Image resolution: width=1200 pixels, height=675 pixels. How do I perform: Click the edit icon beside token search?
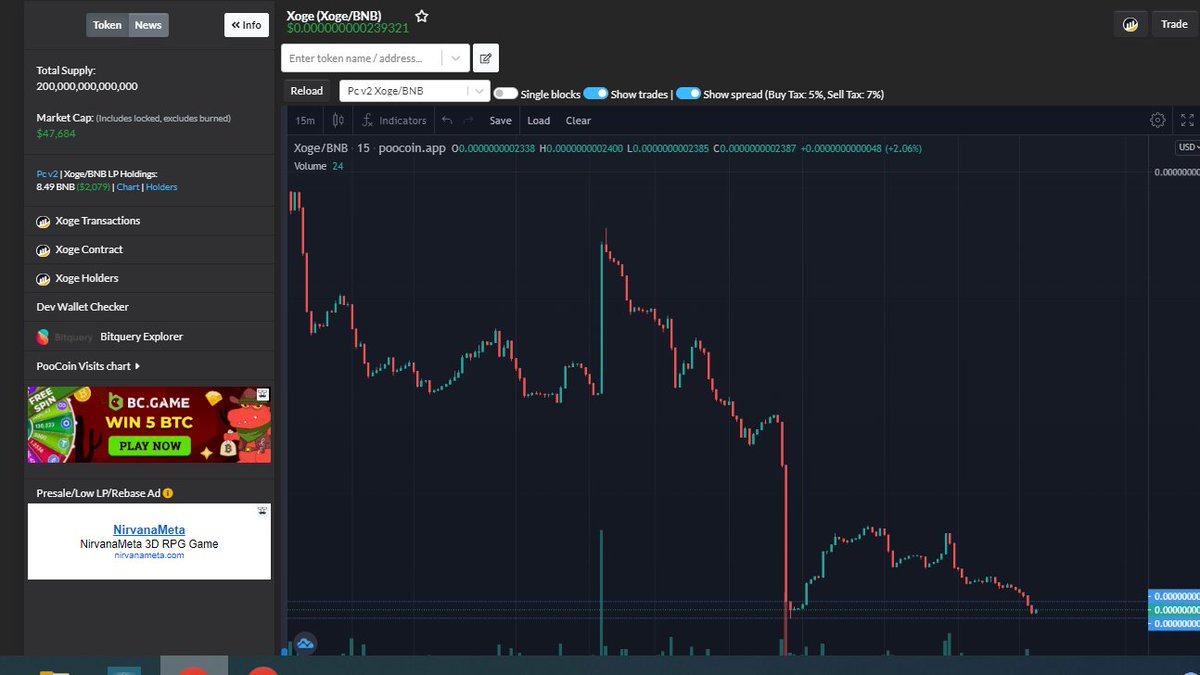(x=485, y=58)
